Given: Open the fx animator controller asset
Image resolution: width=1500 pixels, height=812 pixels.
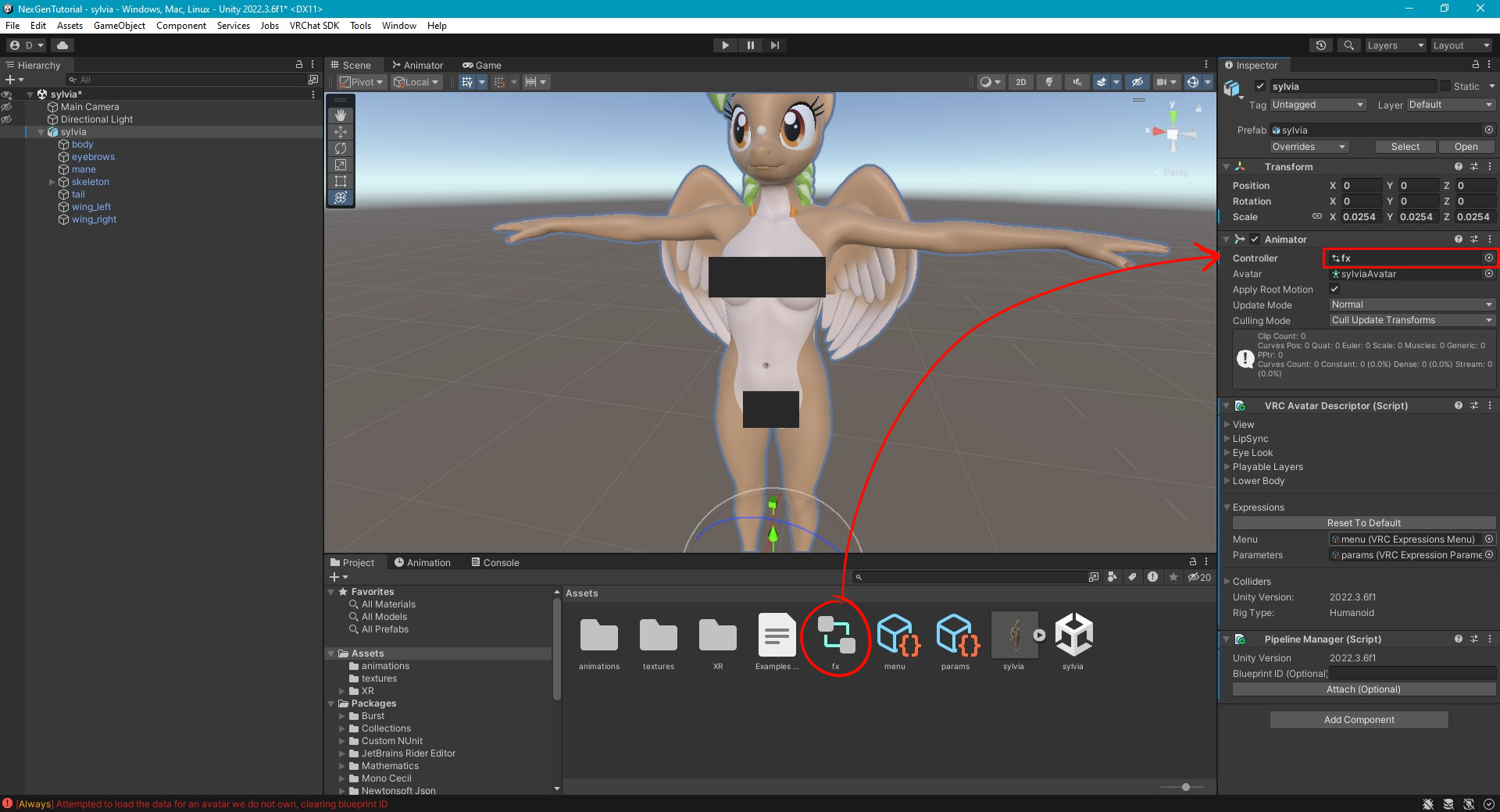Looking at the screenshot, I should (836, 642).
